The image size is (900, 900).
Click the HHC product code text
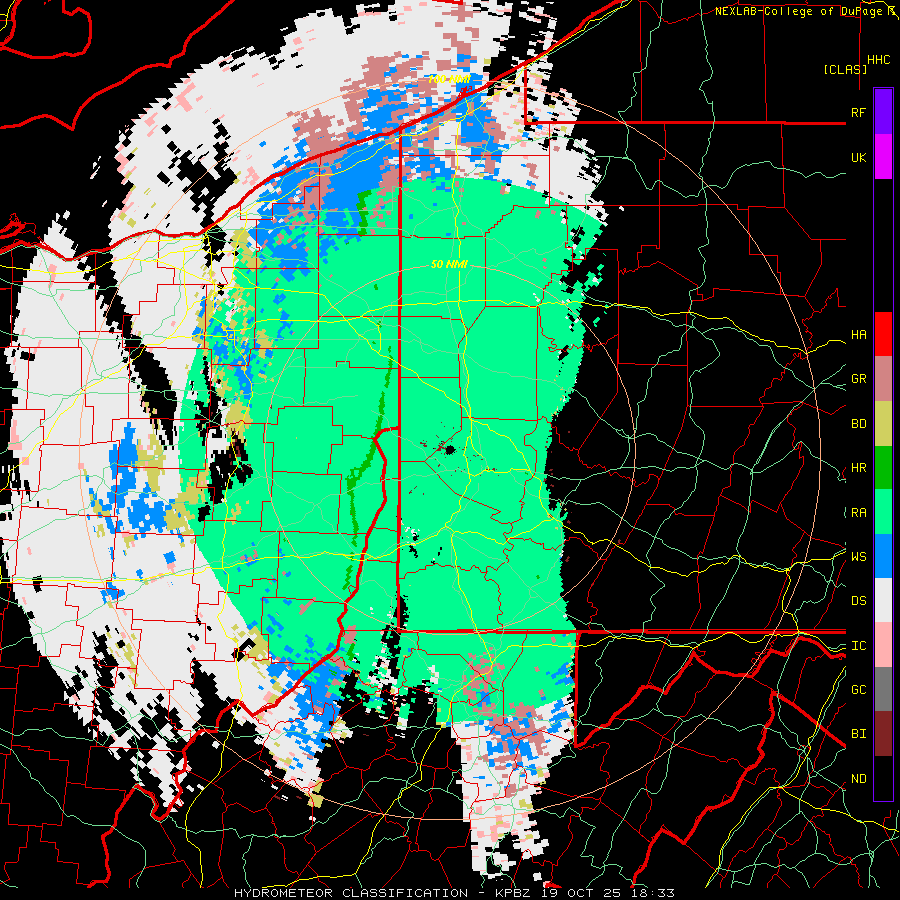[x=879, y=60]
